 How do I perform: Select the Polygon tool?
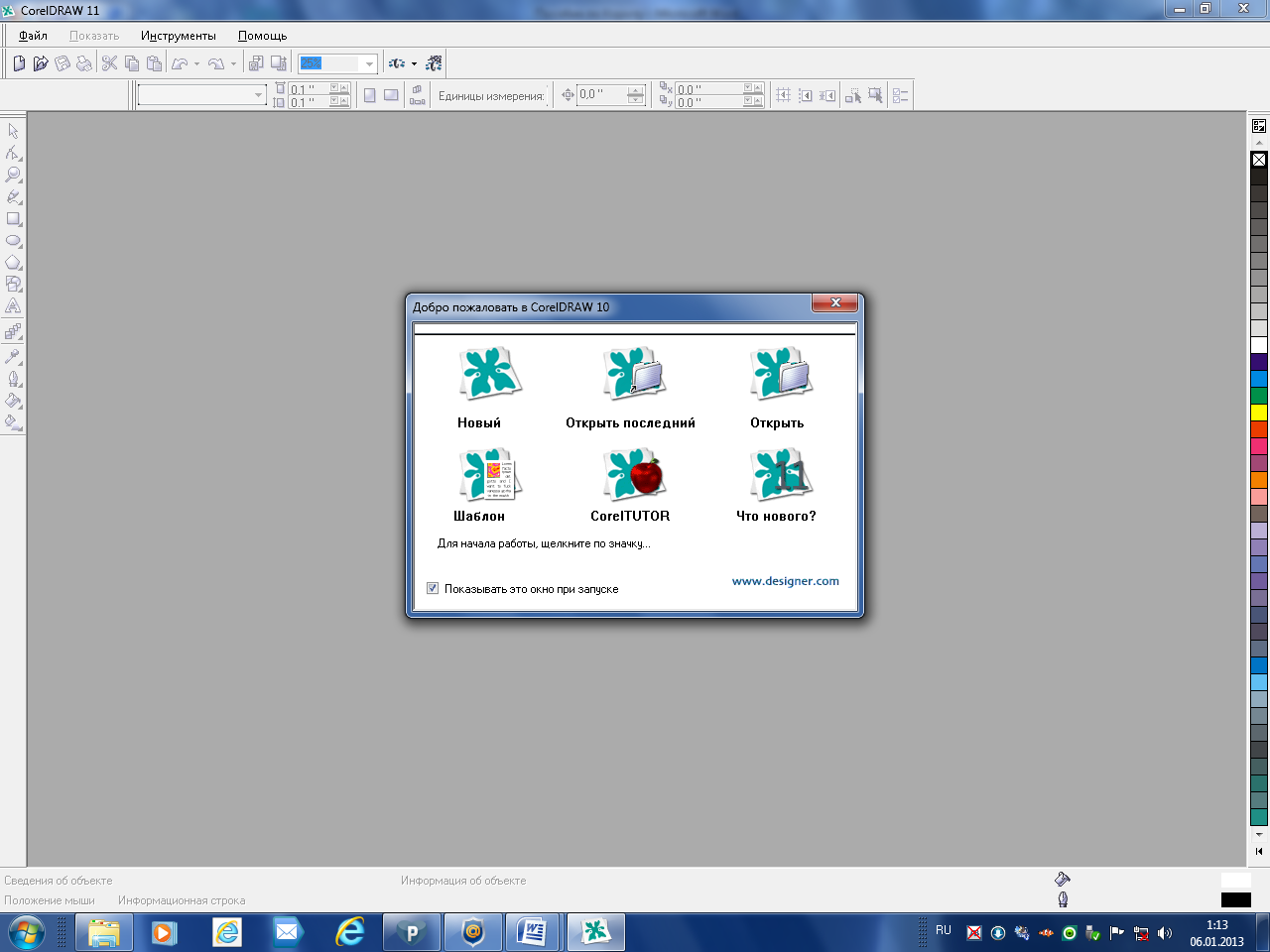(13, 263)
